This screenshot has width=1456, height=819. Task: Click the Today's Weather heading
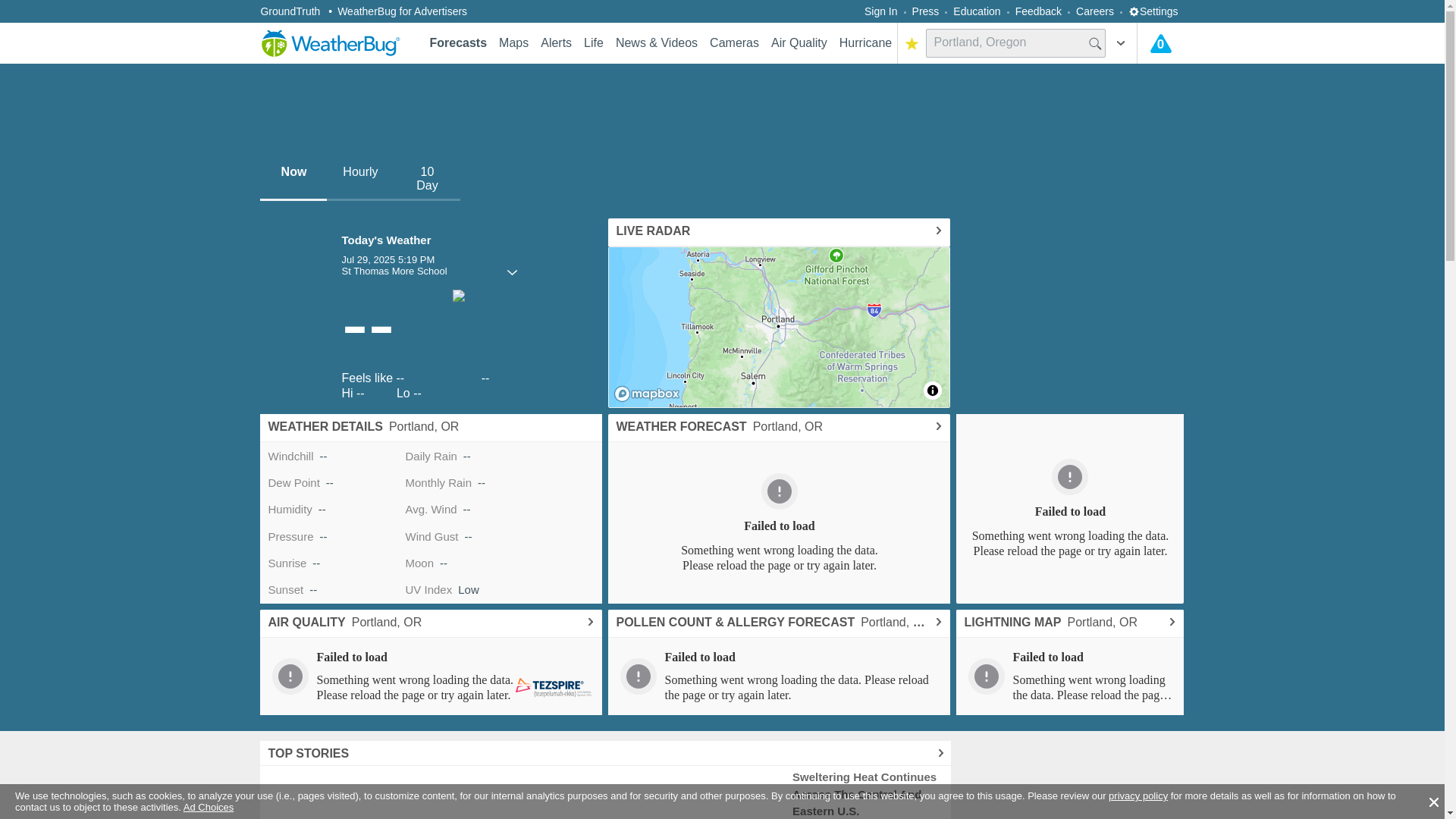click(x=386, y=240)
